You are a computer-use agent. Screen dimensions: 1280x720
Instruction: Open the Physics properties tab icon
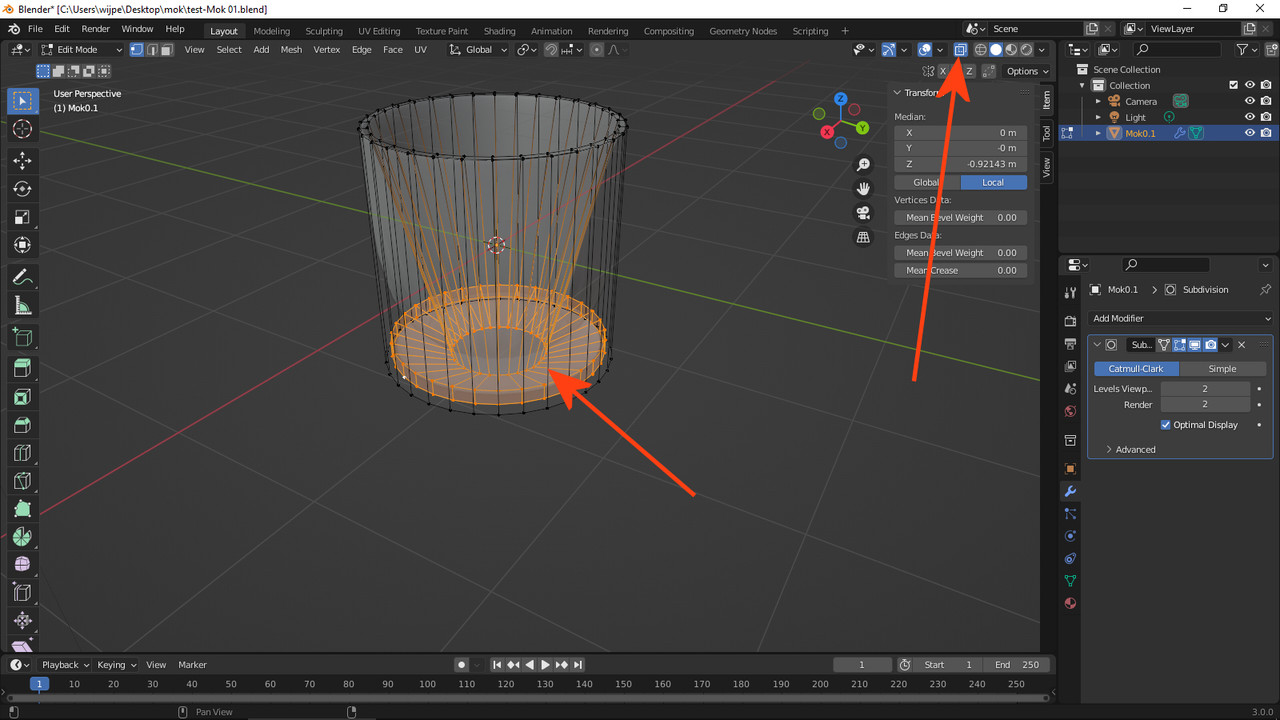click(x=1070, y=536)
